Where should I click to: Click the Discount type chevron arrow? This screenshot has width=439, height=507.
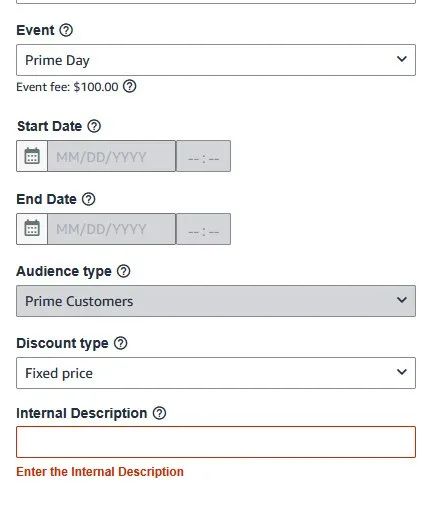pyautogui.click(x=402, y=372)
